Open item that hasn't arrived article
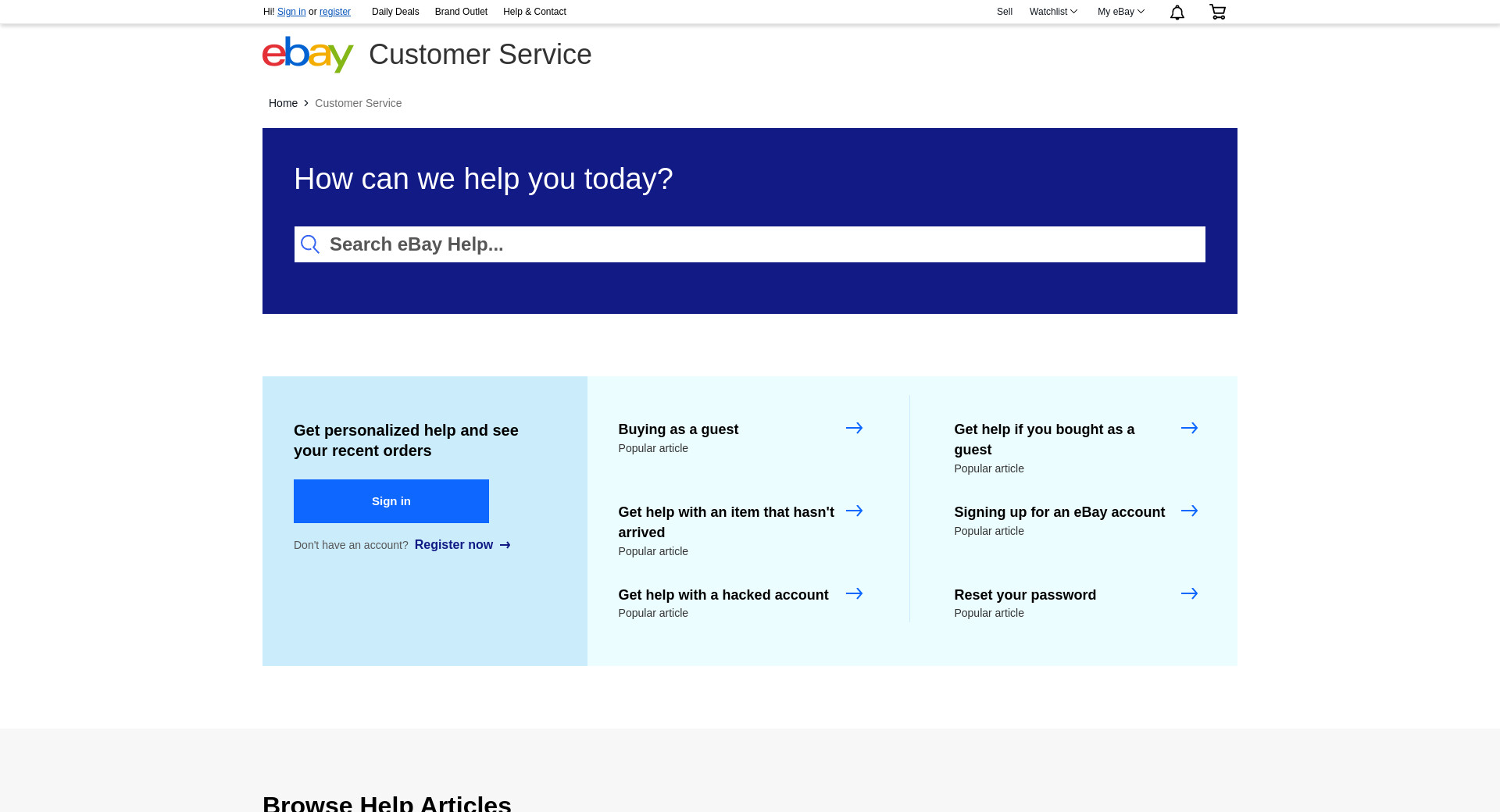1500x812 pixels. tap(727, 522)
